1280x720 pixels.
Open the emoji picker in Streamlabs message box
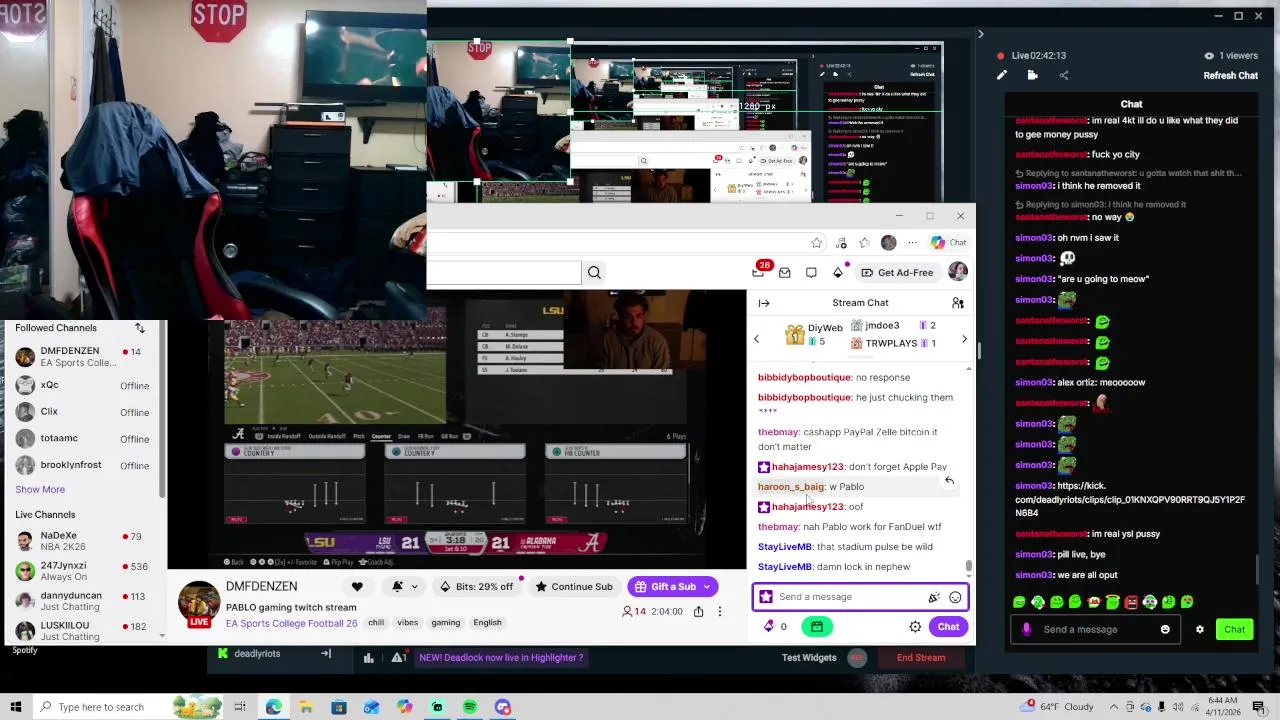coord(1165,629)
